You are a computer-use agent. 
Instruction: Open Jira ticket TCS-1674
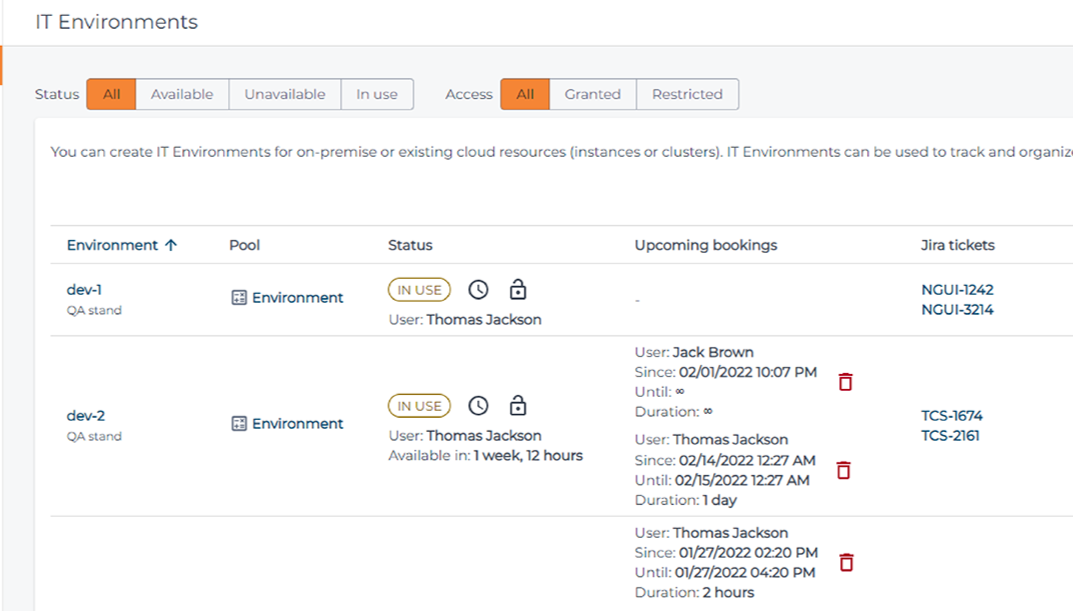(951, 415)
